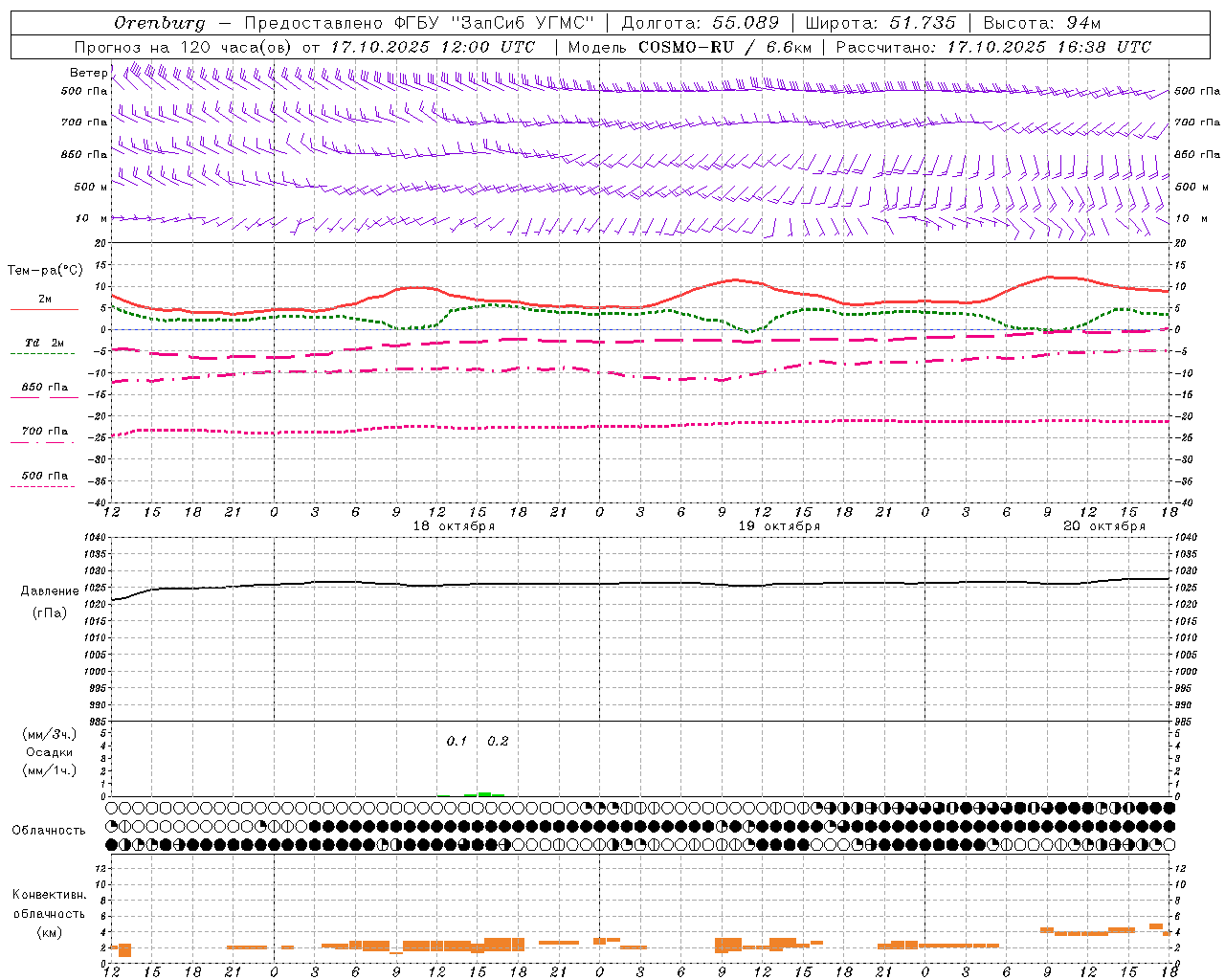This screenshot has height=980, width=1225.
Task: Click the '0.2' precipitation amount value
Action: [x=498, y=742]
